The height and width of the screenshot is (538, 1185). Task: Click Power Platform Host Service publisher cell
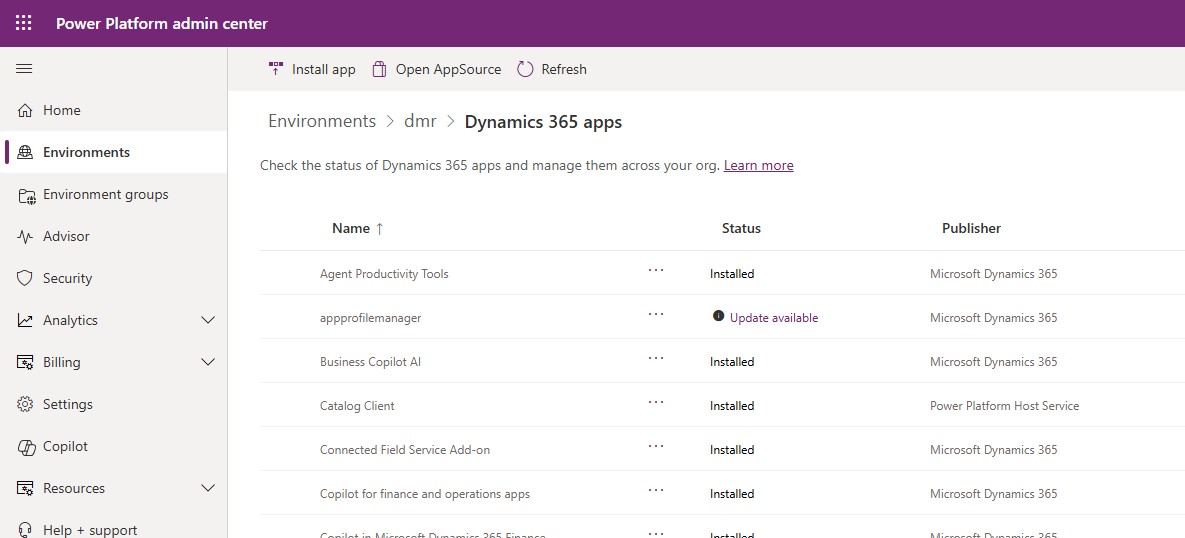coord(1004,406)
